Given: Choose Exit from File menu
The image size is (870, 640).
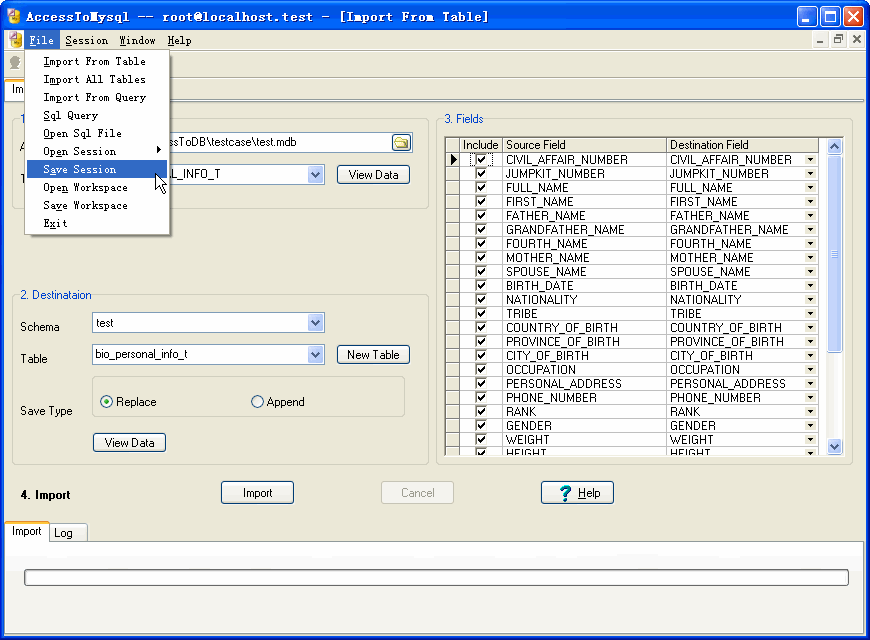Looking at the screenshot, I should 97,223.
